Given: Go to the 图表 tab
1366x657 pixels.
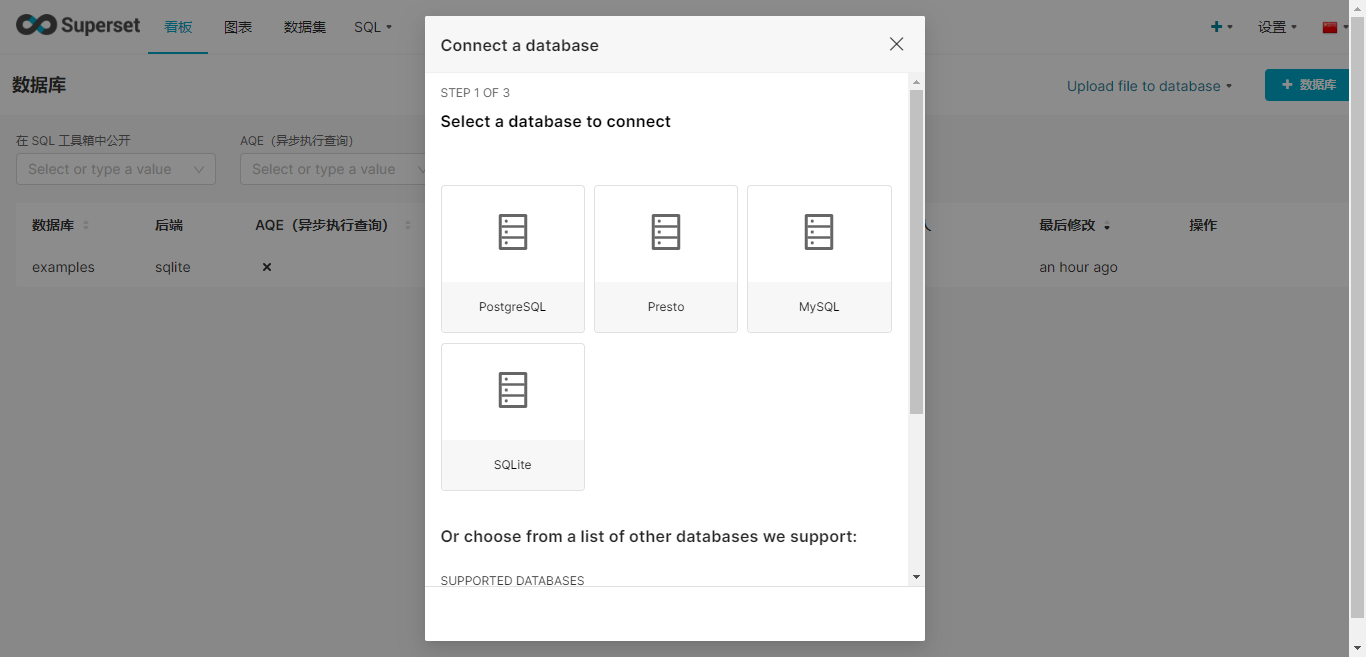Looking at the screenshot, I should point(238,27).
